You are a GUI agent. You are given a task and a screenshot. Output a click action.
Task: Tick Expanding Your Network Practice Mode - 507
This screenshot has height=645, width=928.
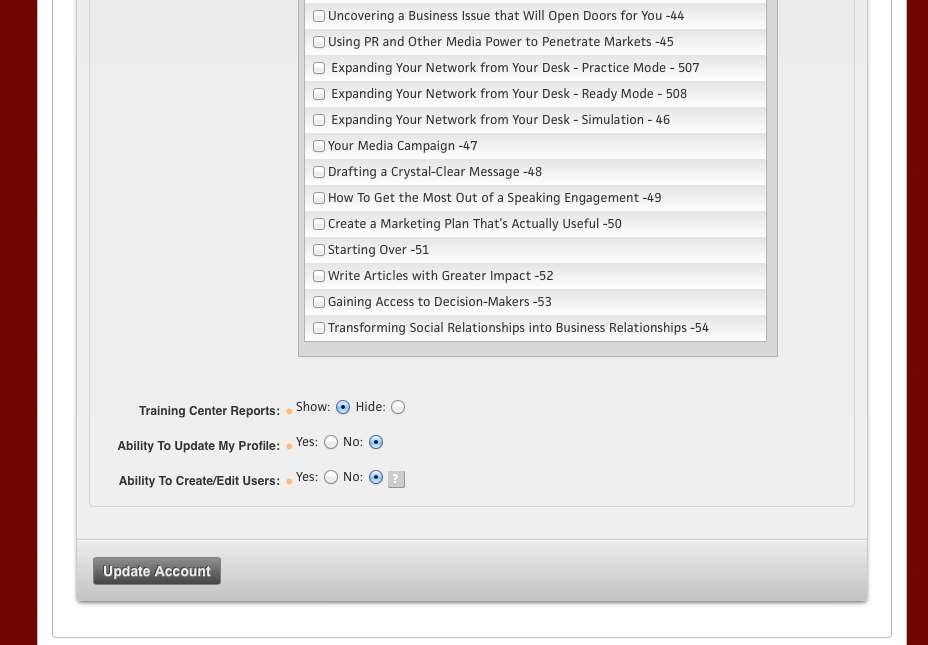click(319, 68)
